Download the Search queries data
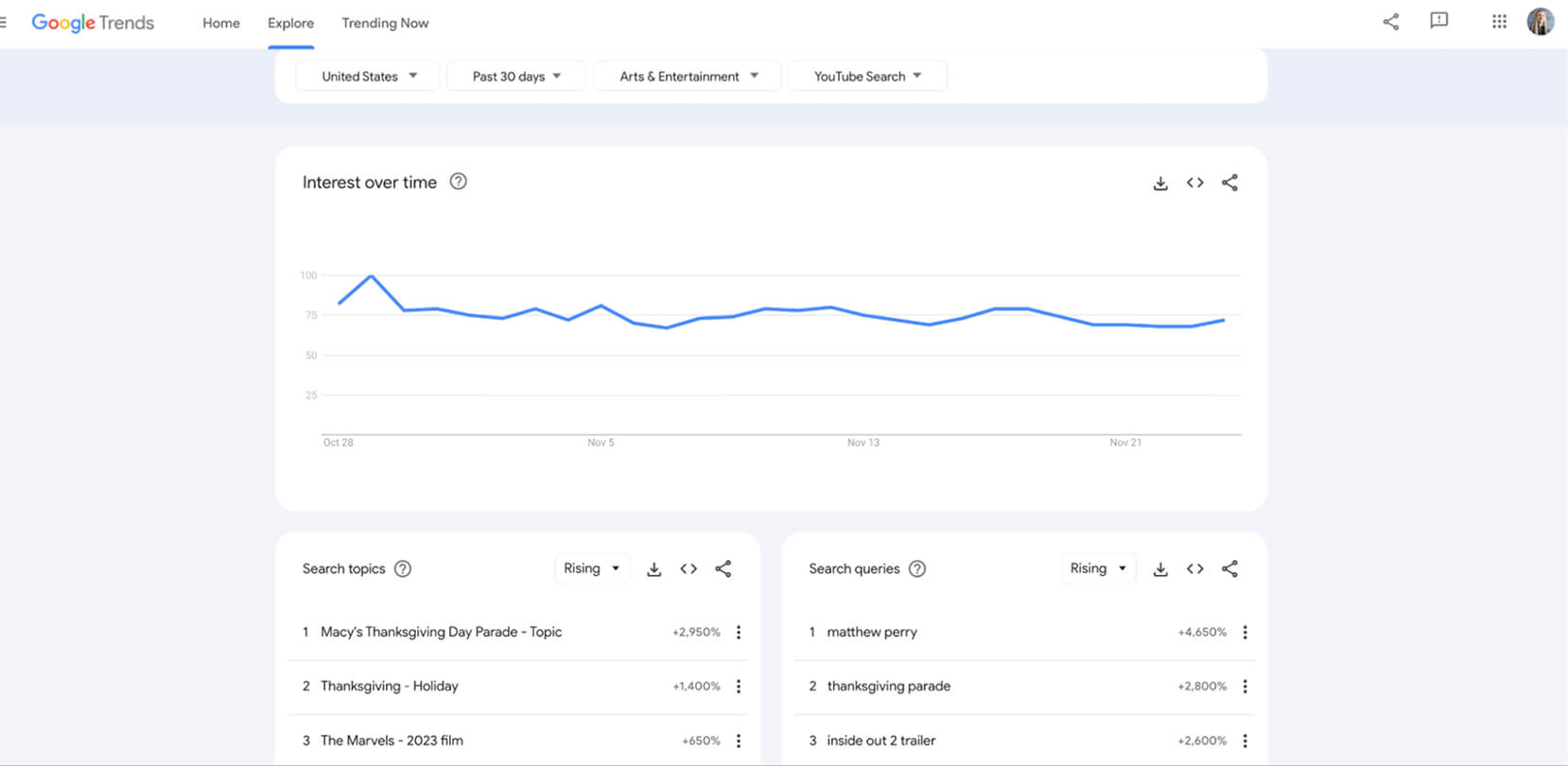 point(1160,569)
